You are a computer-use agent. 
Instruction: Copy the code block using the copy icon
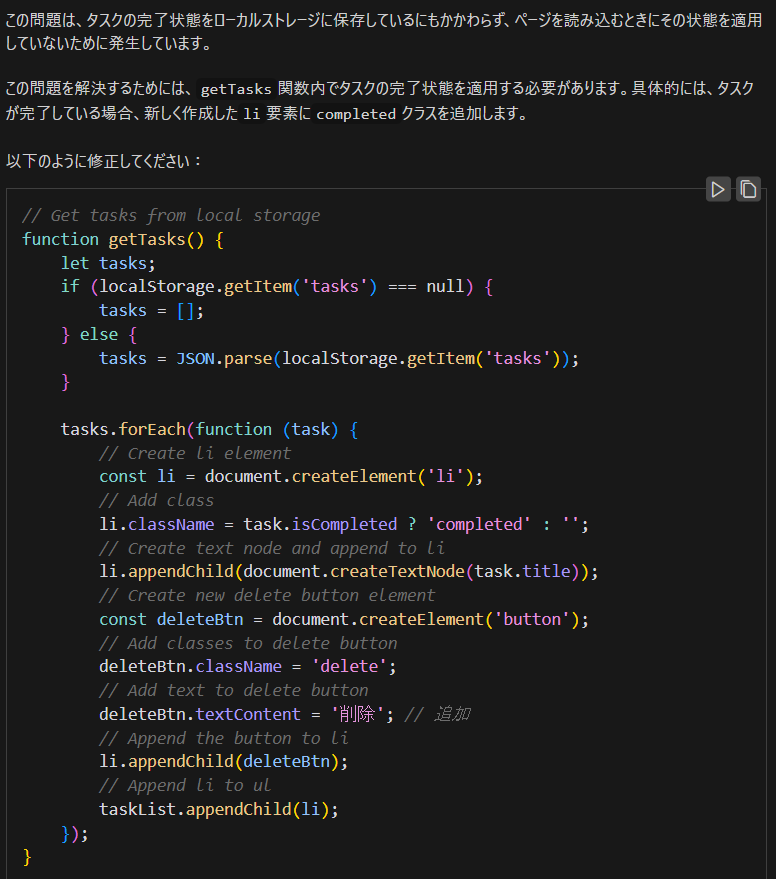tap(748, 188)
